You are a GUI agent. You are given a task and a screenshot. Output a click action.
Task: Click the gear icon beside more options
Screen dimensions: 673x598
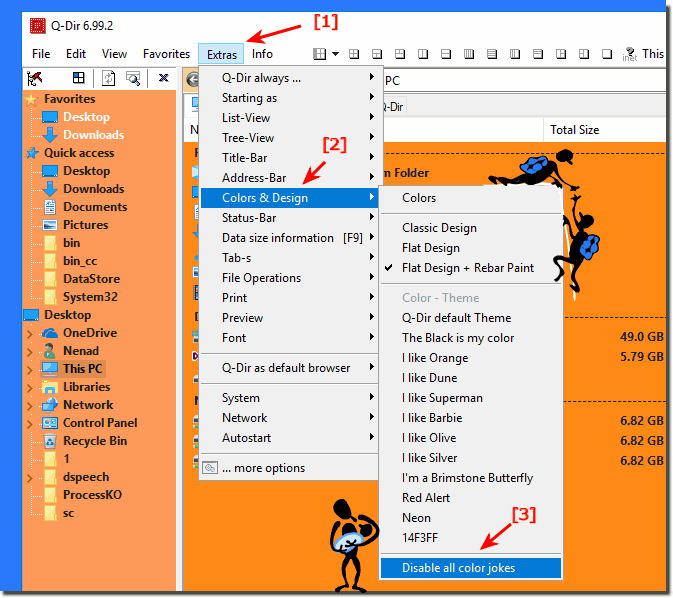point(210,467)
